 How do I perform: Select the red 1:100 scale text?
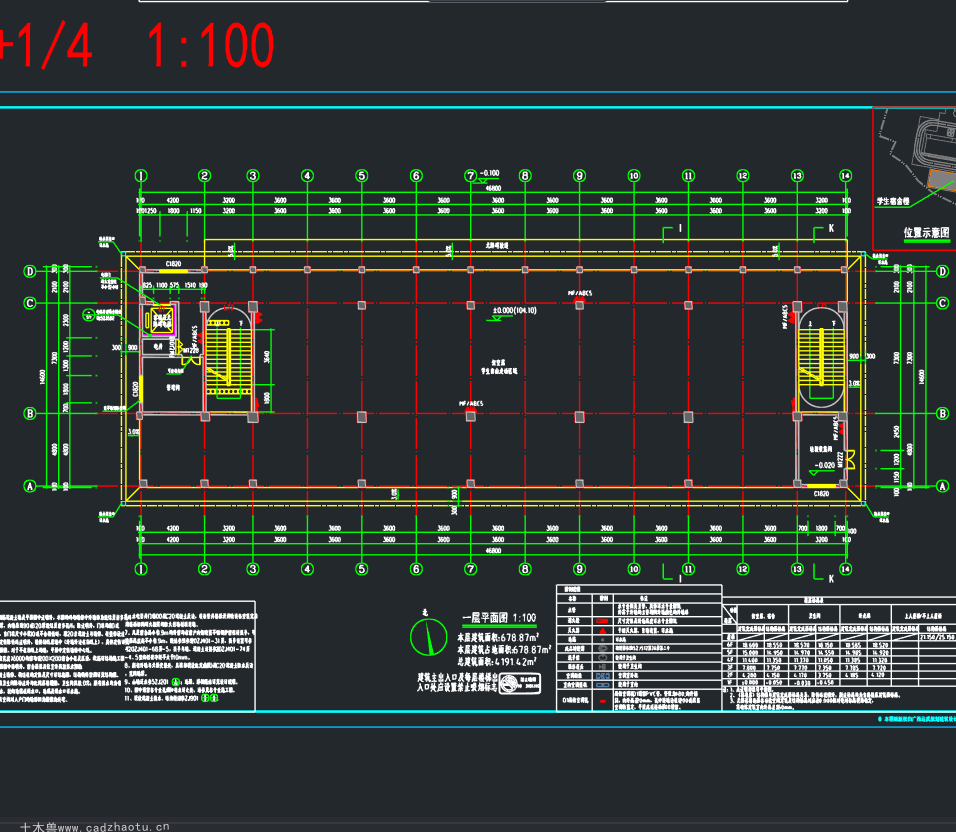point(210,45)
